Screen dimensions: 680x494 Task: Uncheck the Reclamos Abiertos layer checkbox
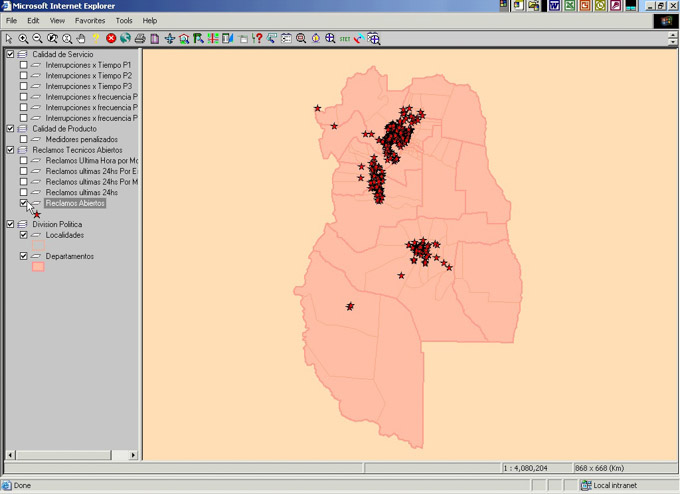(x=24, y=203)
